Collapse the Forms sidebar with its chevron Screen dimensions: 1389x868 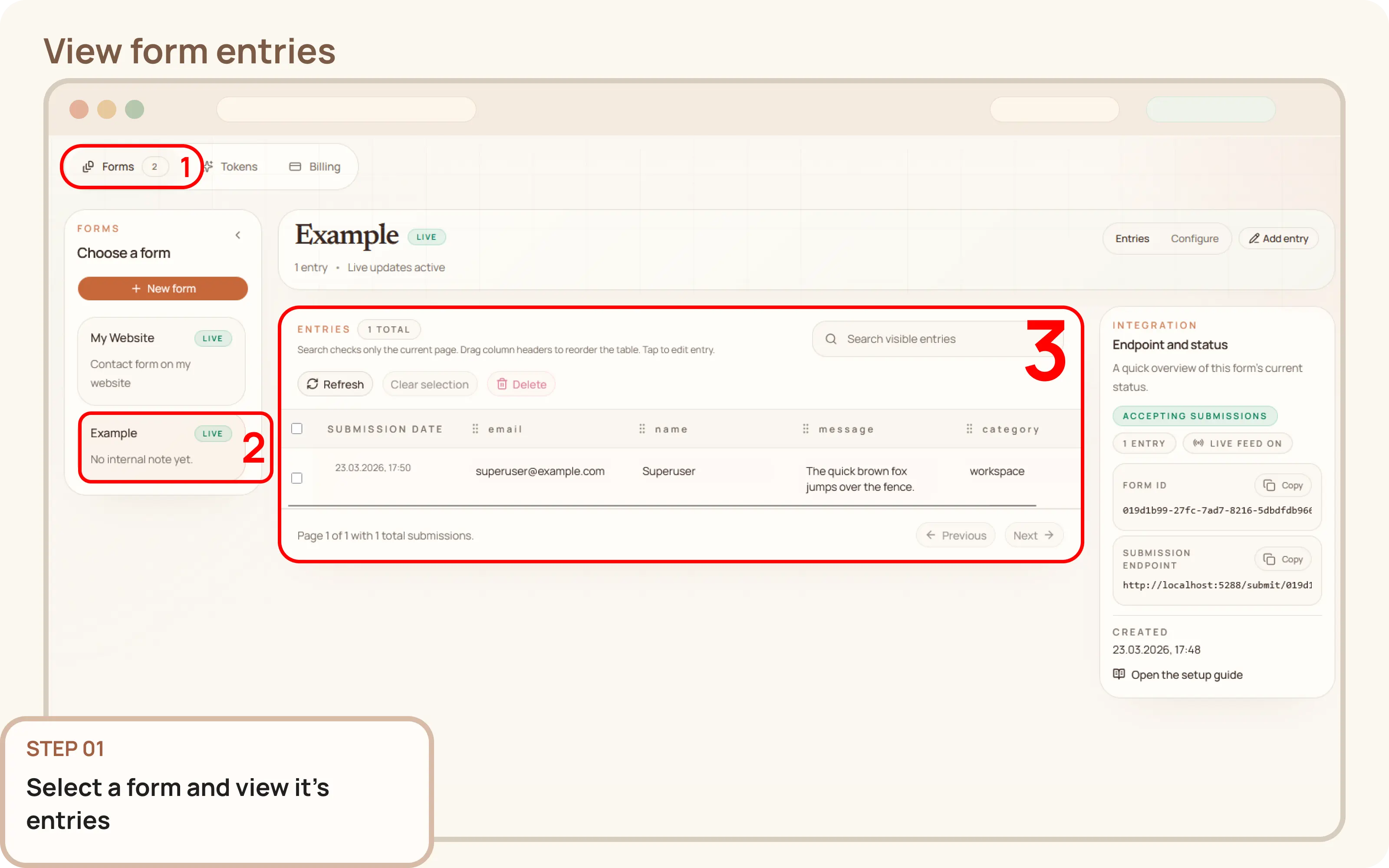tap(238, 234)
